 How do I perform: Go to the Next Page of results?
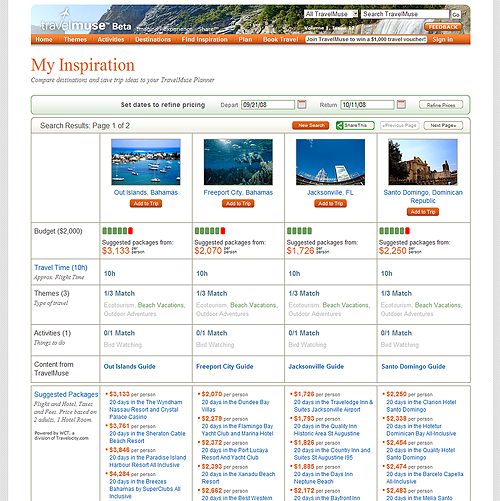(x=443, y=125)
